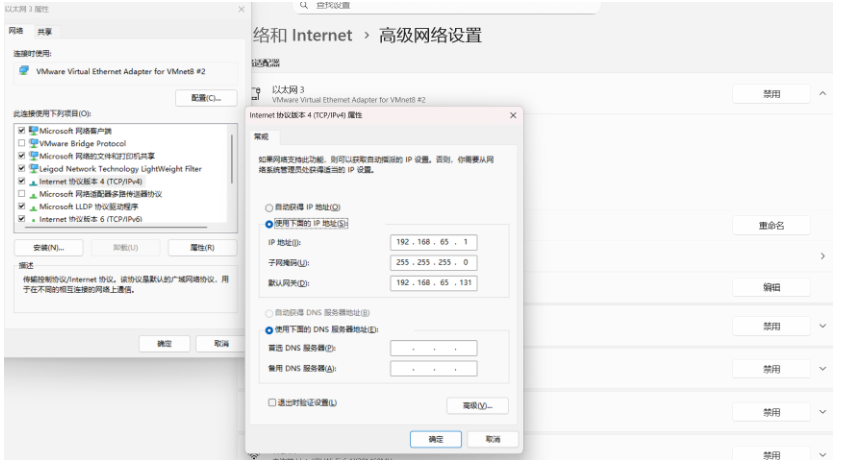The image size is (850, 476).
Task: Select 自动获得 DNS 服务器地址 radio button
Action: pyautogui.click(x=269, y=313)
